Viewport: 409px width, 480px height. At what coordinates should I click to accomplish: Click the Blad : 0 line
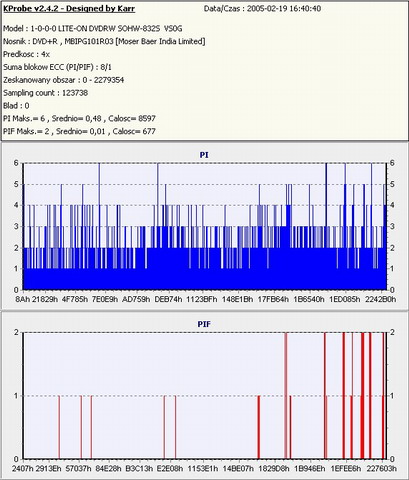click(x=16, y=106)
